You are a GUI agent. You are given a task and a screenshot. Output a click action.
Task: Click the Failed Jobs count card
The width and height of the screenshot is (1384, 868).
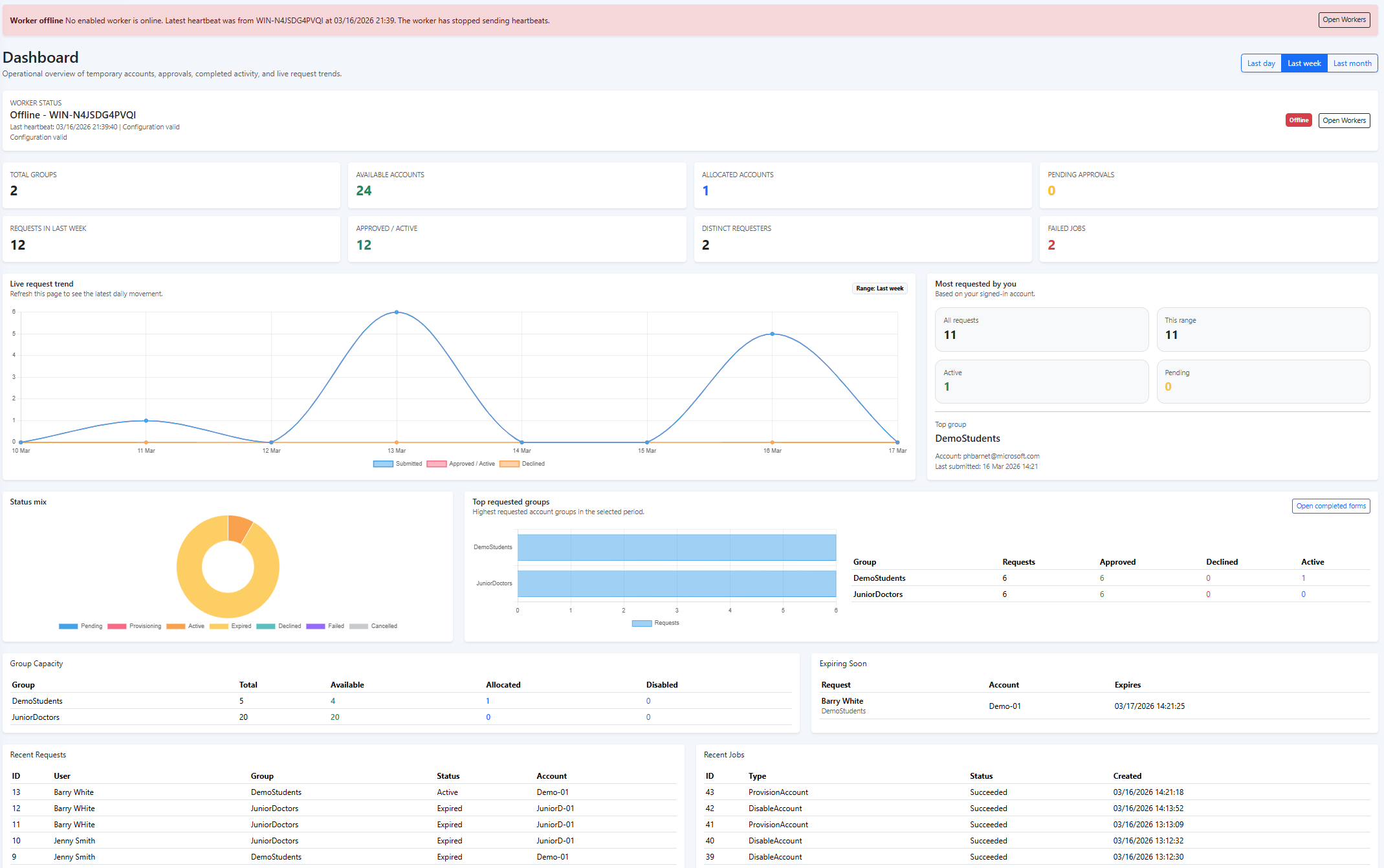1207,239
